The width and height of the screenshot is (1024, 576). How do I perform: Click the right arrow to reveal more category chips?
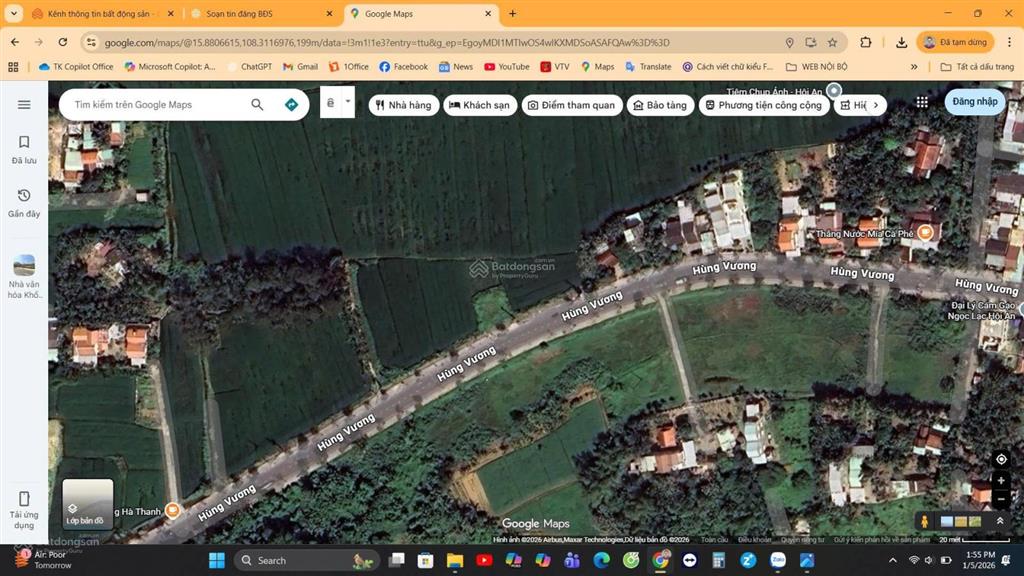875,104
